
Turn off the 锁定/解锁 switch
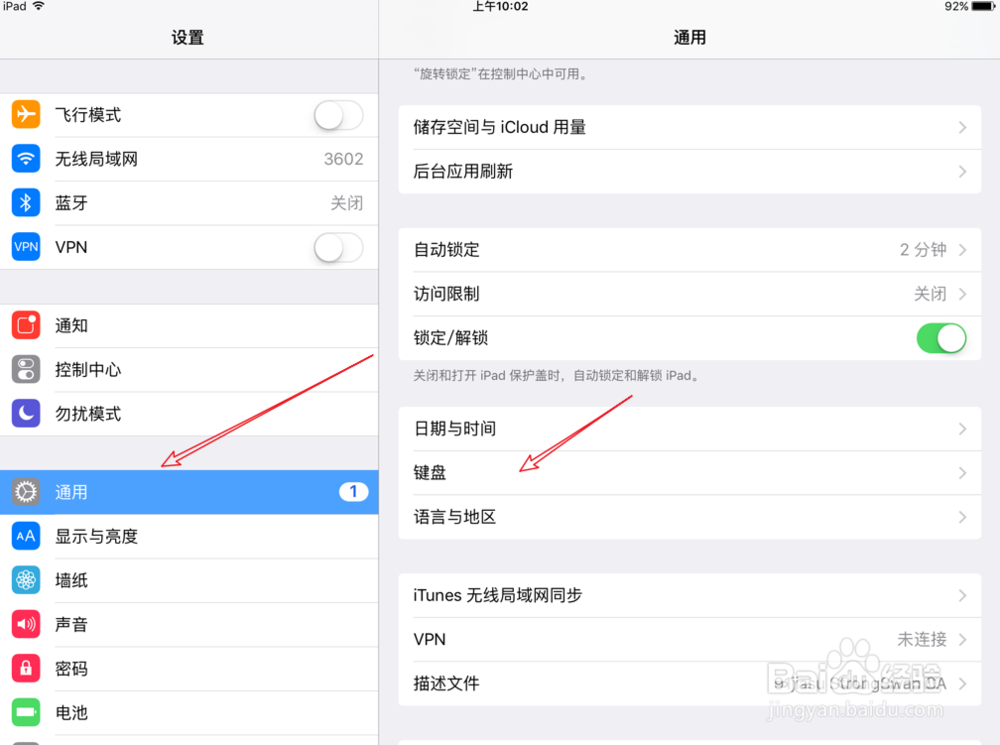click(x=941, y=338)
